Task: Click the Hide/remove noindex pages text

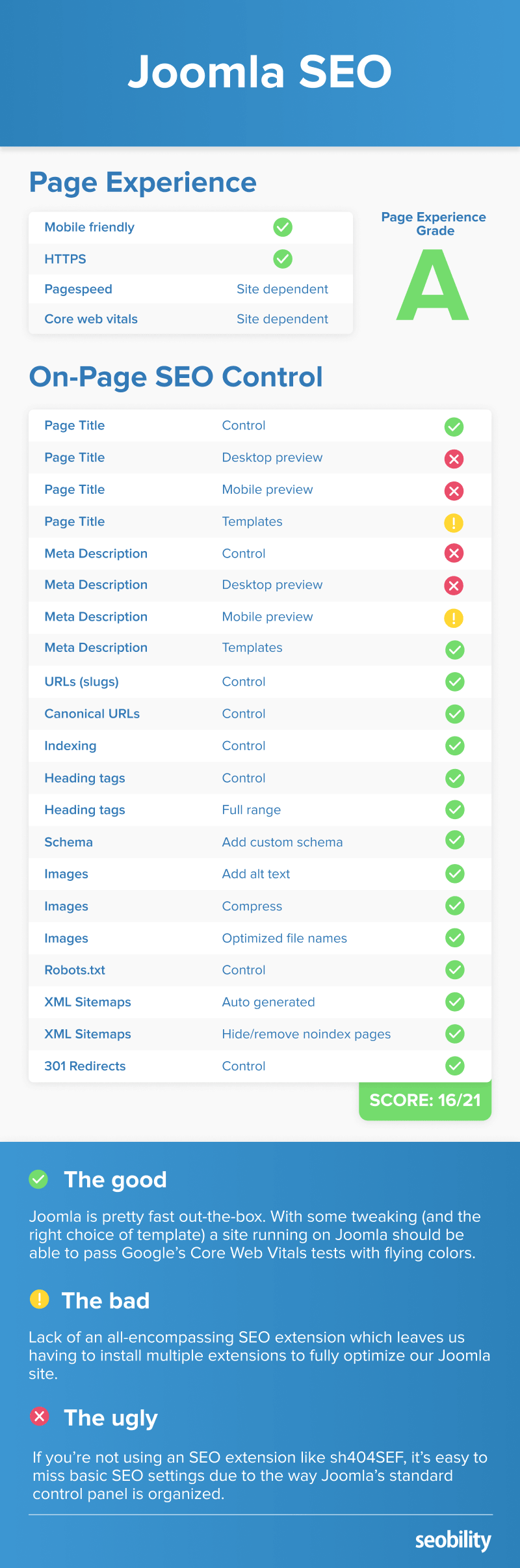Action: click(x=306, y=1034)
